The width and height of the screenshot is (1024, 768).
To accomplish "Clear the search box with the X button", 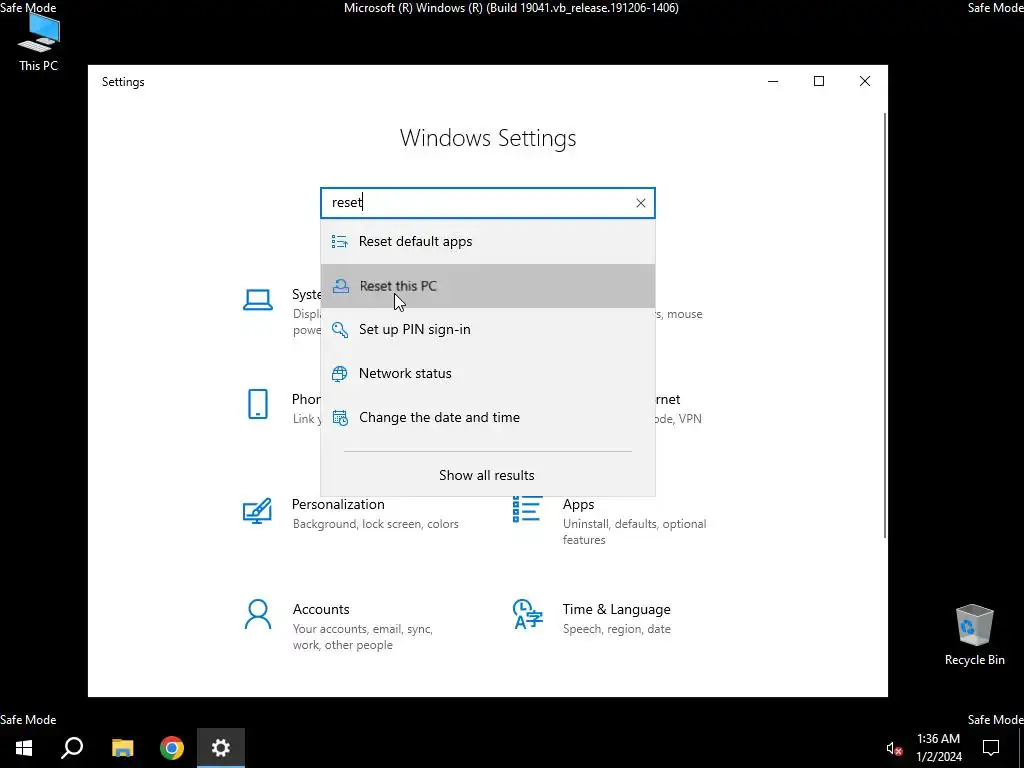I will (641, 203).
